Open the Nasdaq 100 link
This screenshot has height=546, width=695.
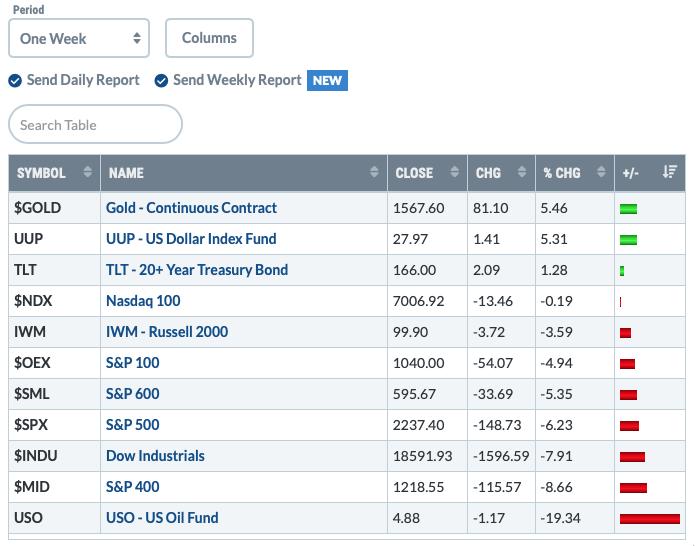pyautogui.click(x=143, y=301)
